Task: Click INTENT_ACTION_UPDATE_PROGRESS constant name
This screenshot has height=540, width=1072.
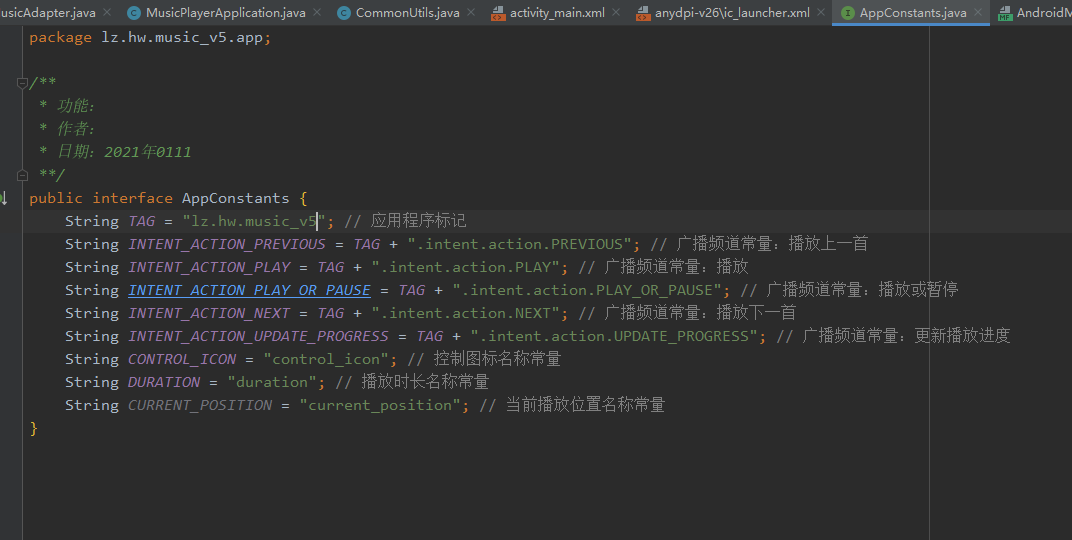Action: [x=258, y=336]
